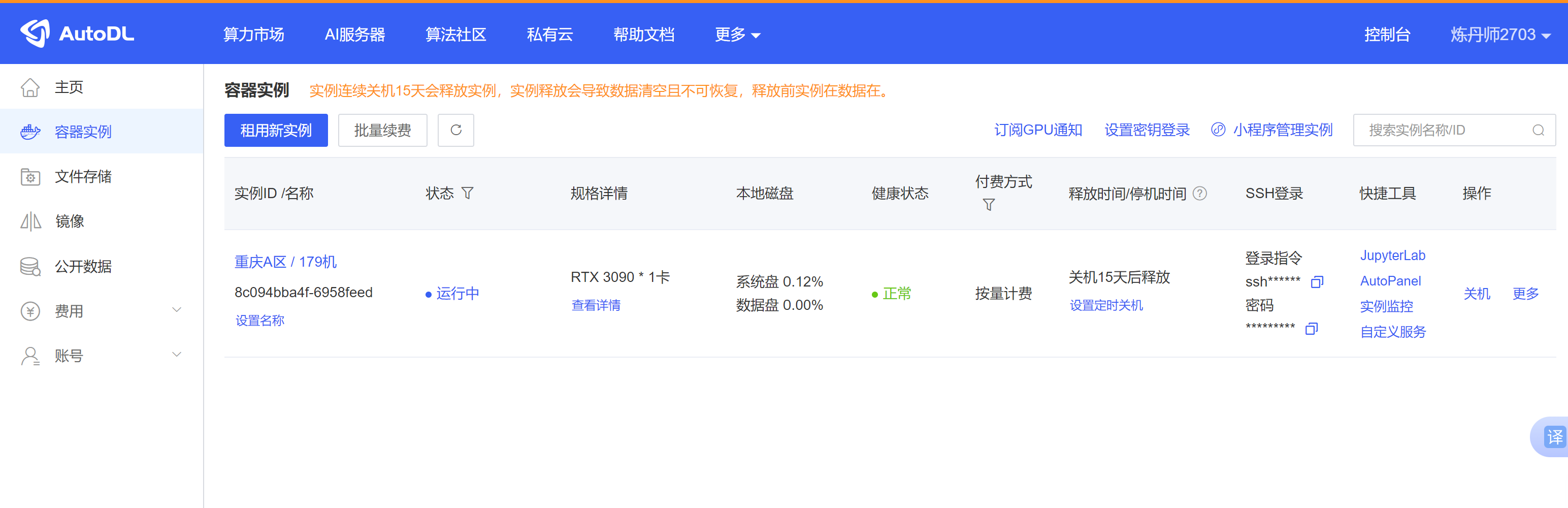
Task: Click the container icon beside 容器实例
Action: pos(30,132)
